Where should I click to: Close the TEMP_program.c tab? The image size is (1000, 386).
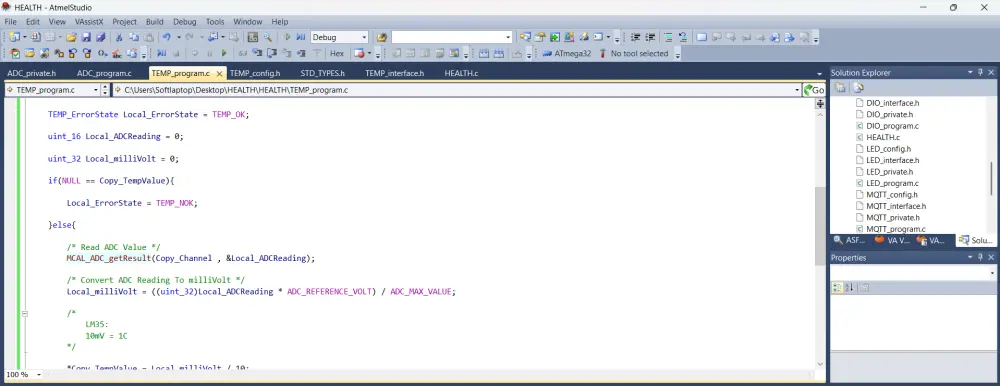click(x=219, y=74)
